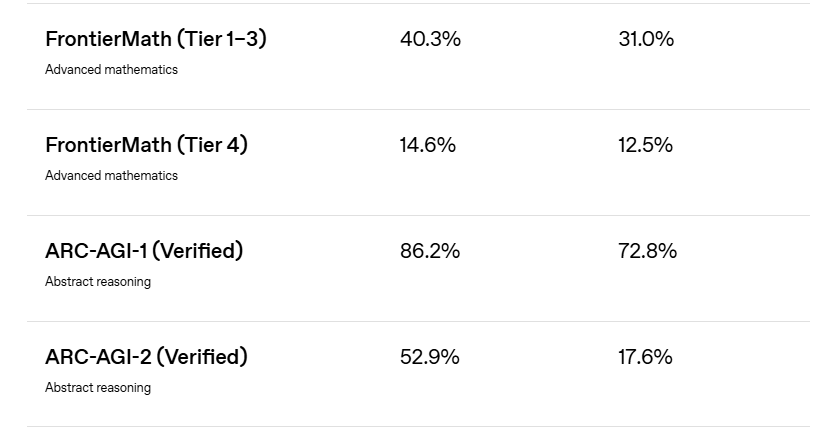Click divider line between ARC-AGI-1 and ARC-AGI-2 rows

[418, 321]
